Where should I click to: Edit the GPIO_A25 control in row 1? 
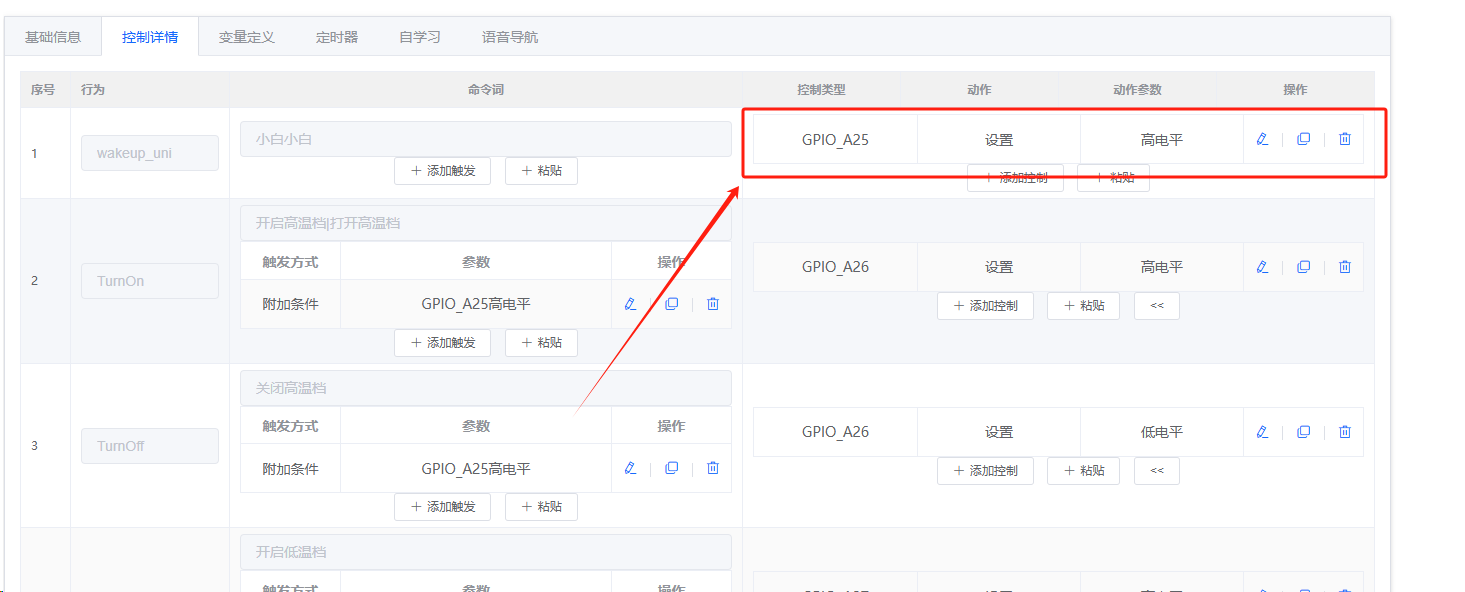1262,139
